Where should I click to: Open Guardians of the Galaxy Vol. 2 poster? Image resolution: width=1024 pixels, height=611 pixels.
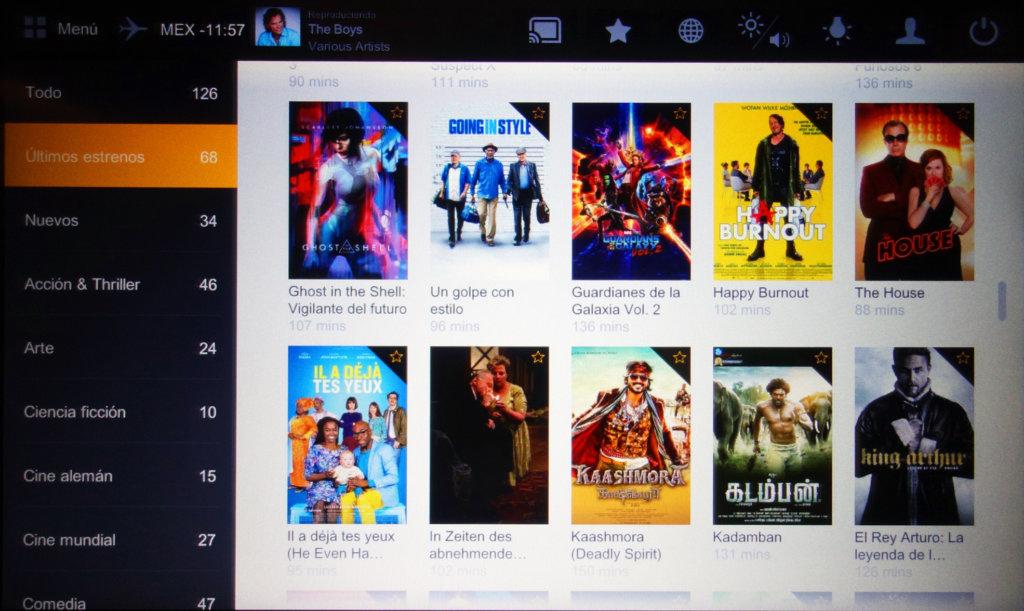[632, 191]
